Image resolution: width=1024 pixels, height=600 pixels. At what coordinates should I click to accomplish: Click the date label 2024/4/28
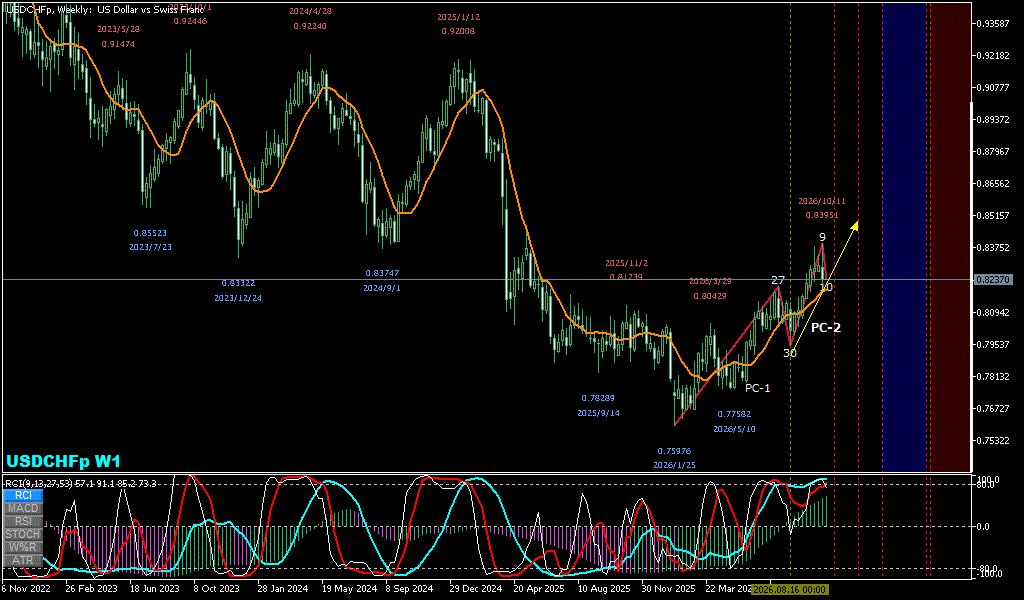click(310, 11)
